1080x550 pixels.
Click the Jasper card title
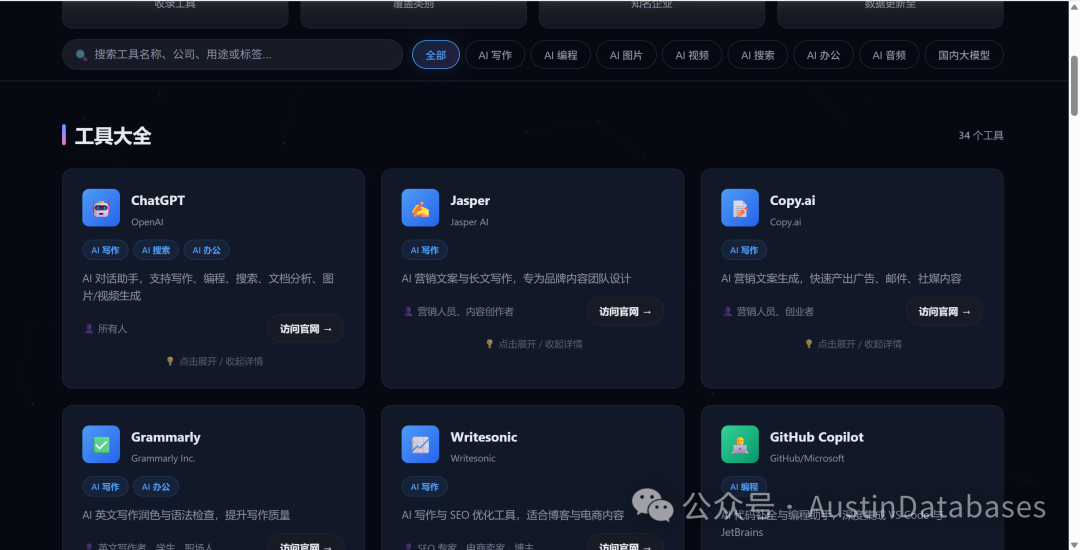click(x=470, y=200)
